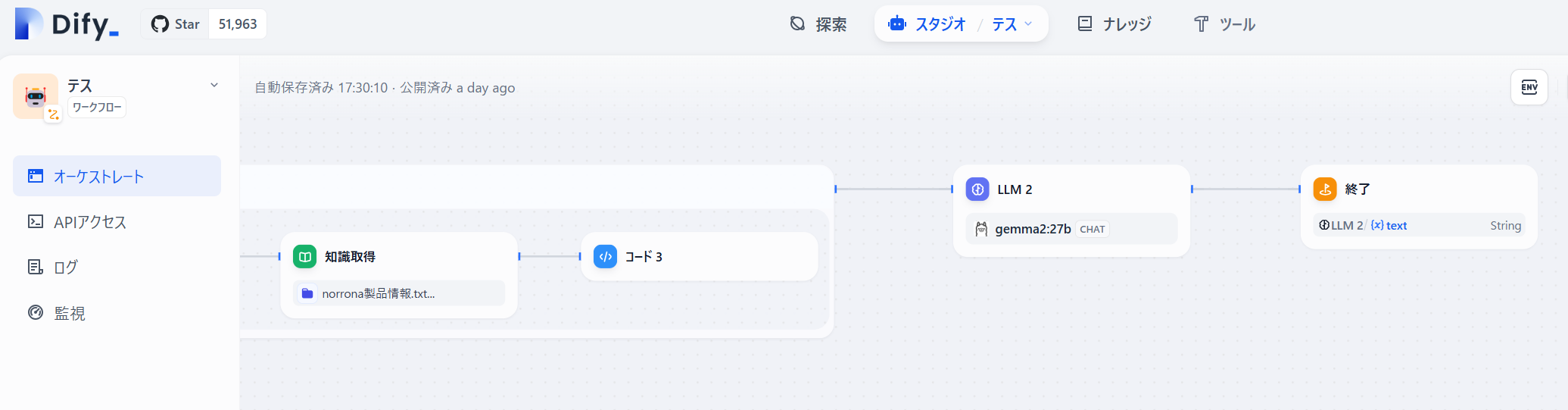Click the orchestrate panel icon
This screenshot has height=410, width=1568.
click(36, 176)
